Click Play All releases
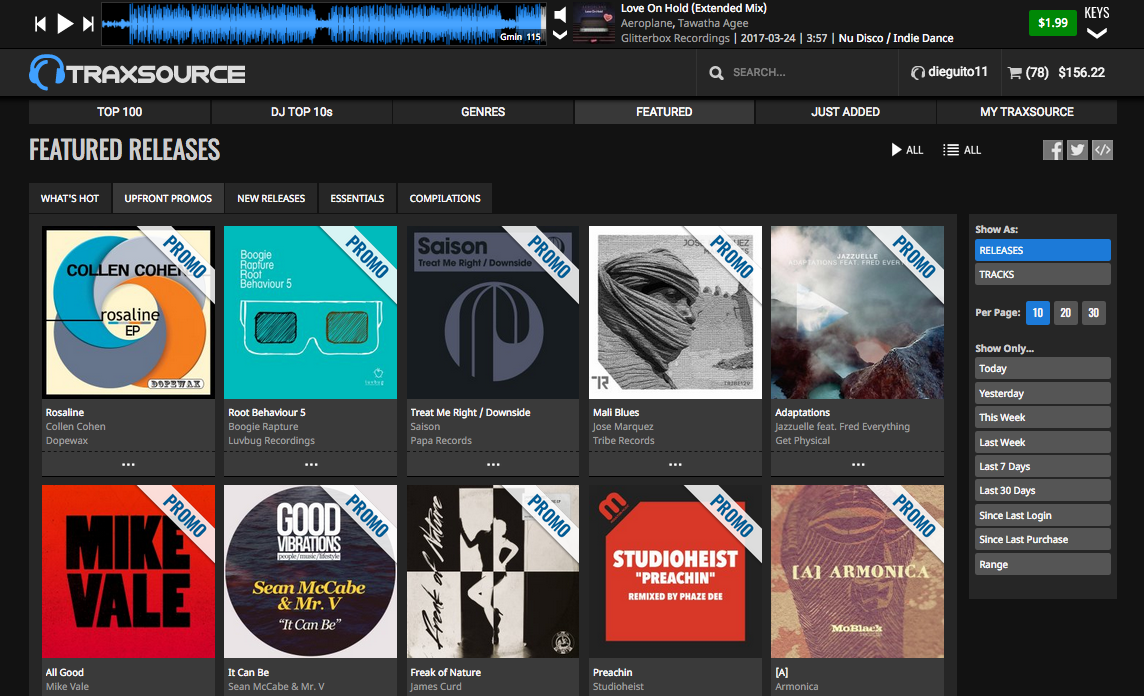 click(x=907, y=150)
